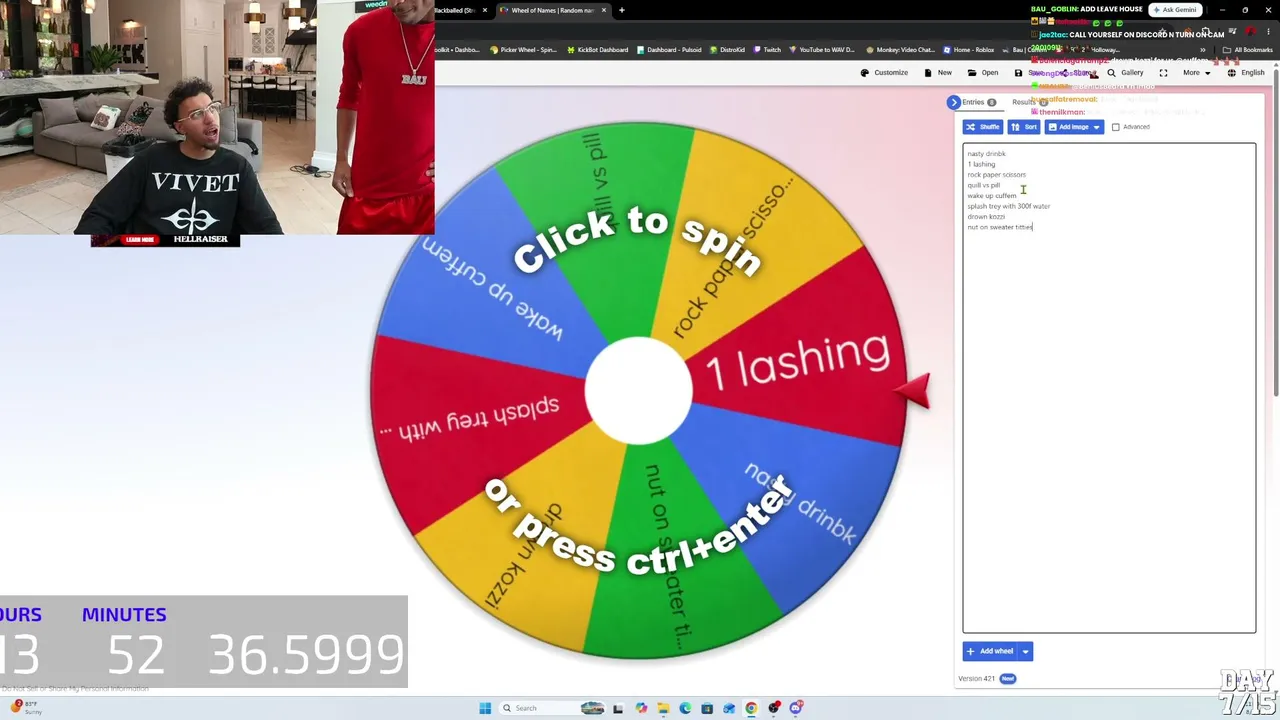Open the Home - Roblox bookmark
The height and width of the screenshot is (720, 1280).
[x=969, y=50]
